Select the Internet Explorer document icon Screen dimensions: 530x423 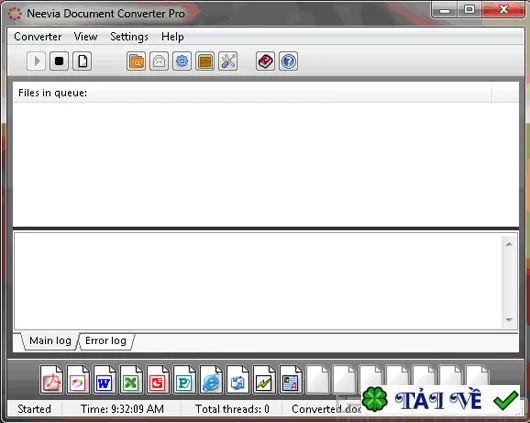coord(211,379)
